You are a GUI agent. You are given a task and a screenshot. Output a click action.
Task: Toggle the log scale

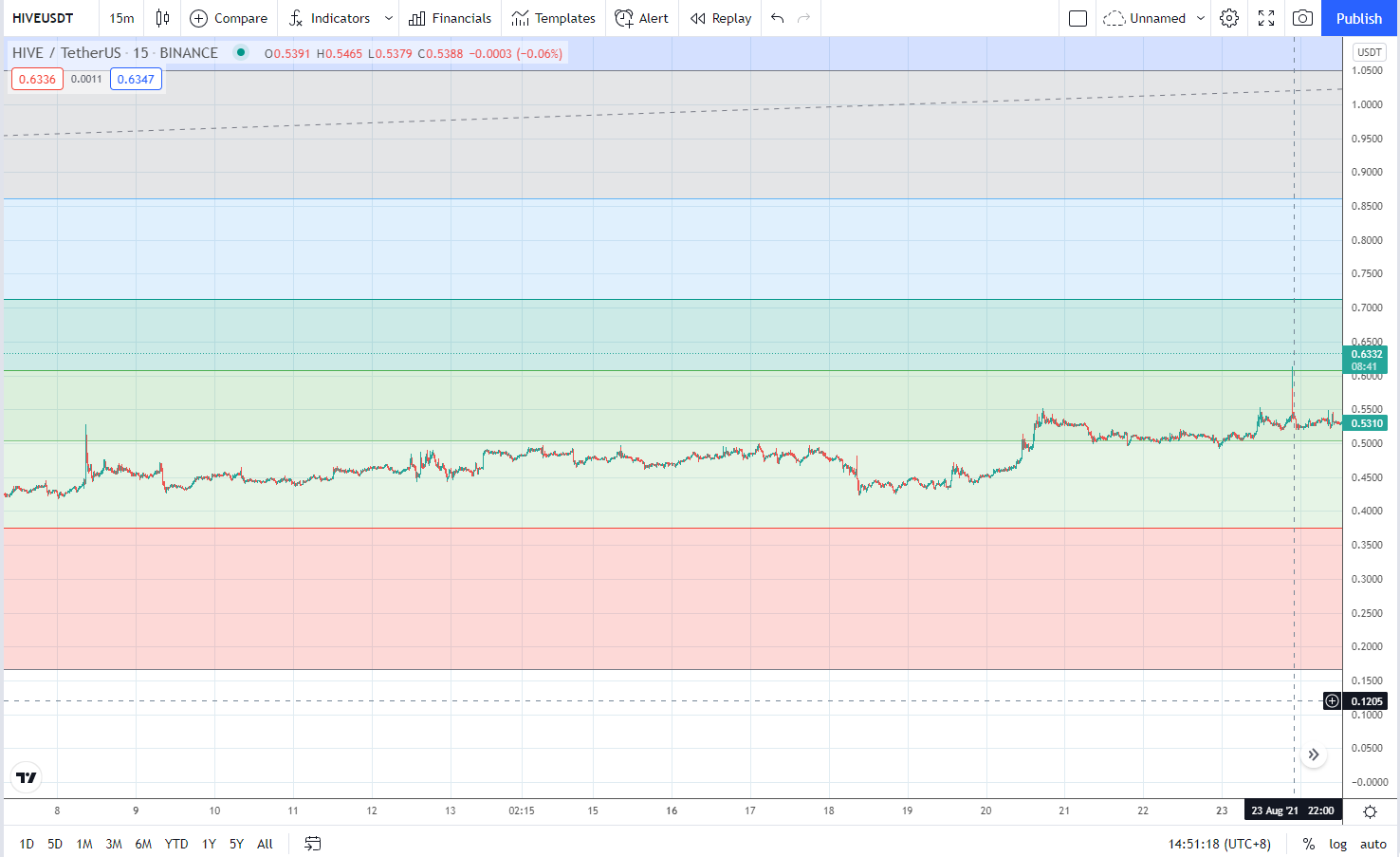coord(1337,844)
